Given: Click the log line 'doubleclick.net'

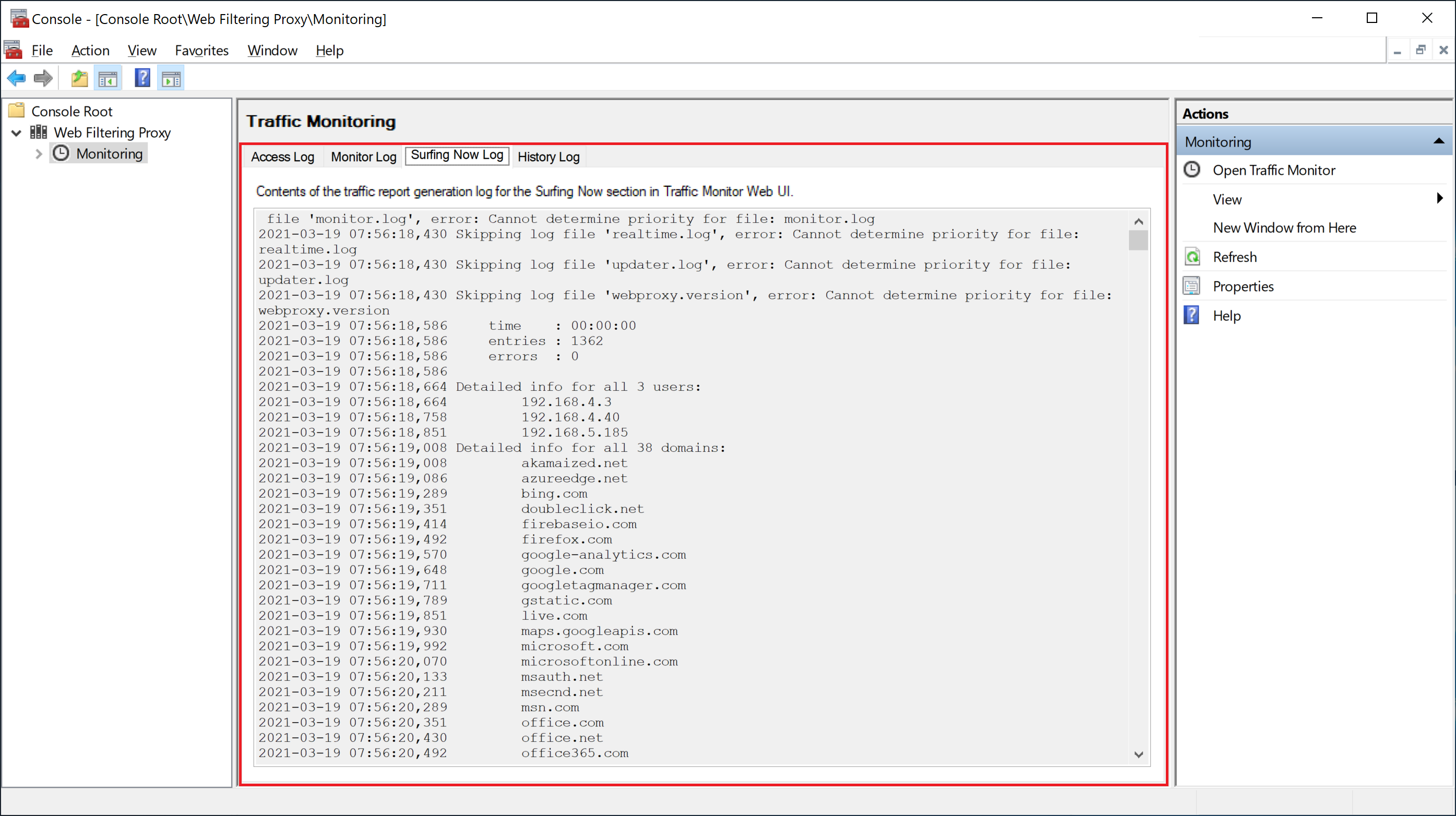Looking at the screenshot, I should 582,509.
